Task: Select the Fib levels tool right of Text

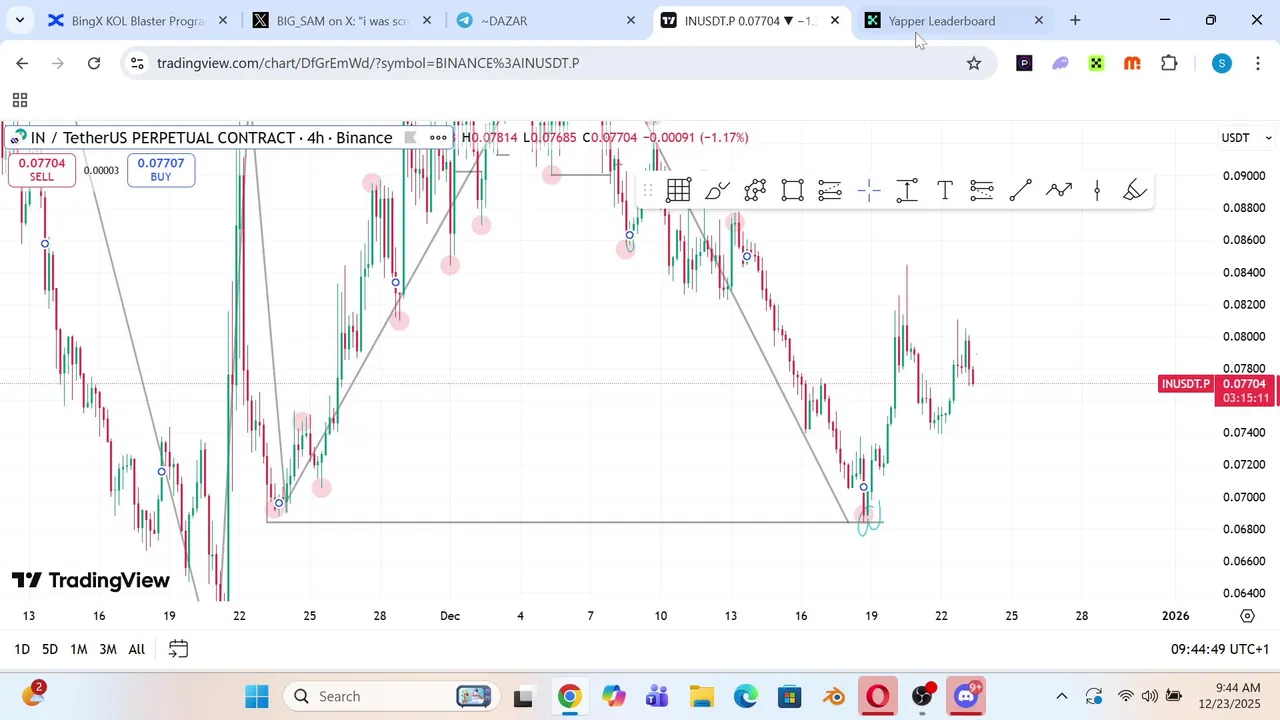Action: coord(982,190)
